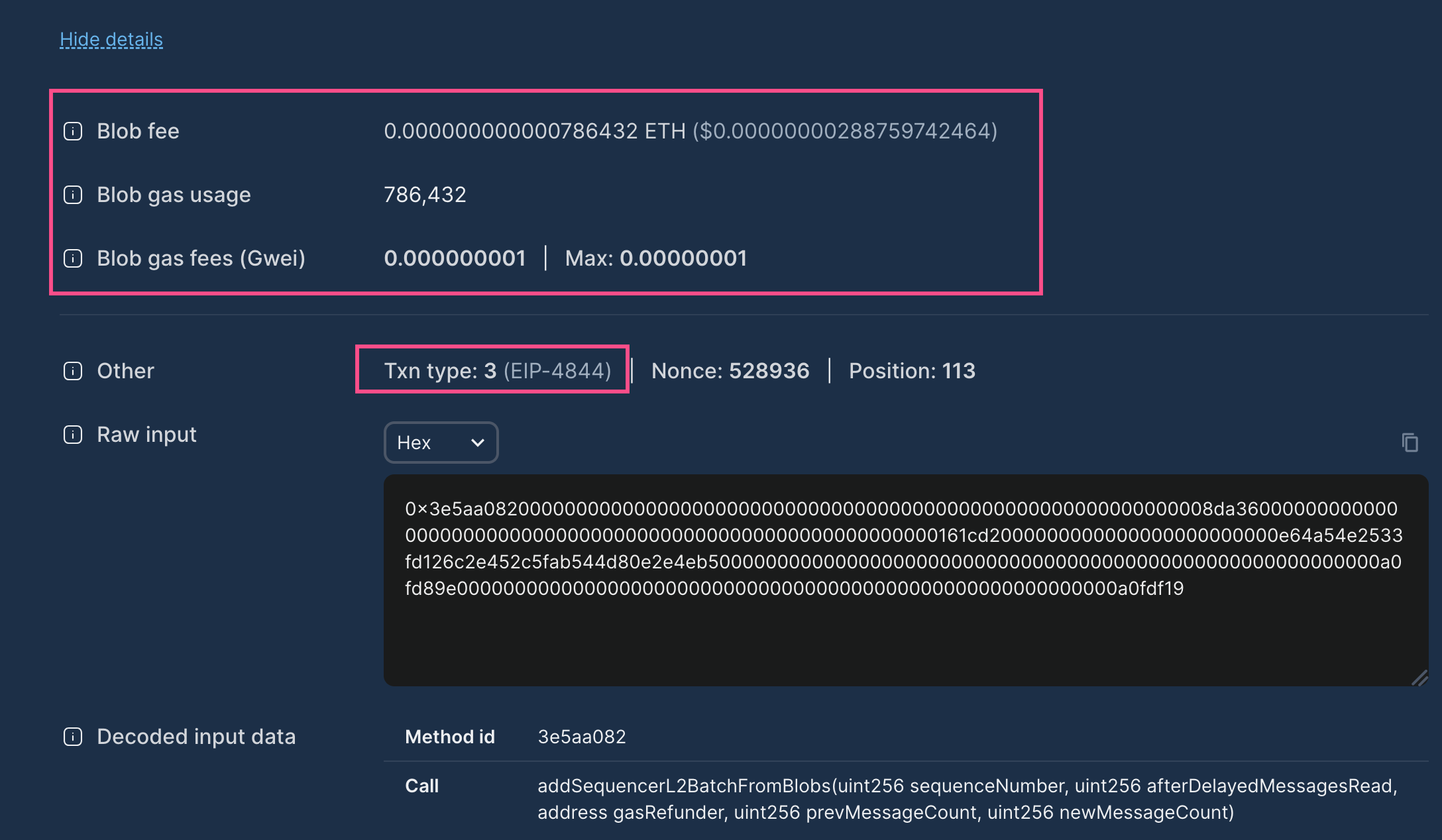Click the copy icon for raw input data

click(x=1410, y=442)
